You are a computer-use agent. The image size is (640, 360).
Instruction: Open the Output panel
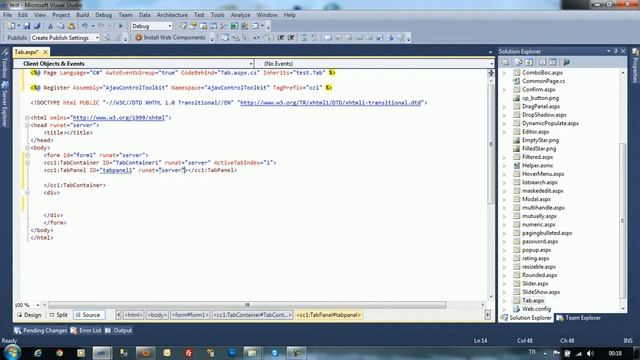pyautogui.click(x=119, y=331)
